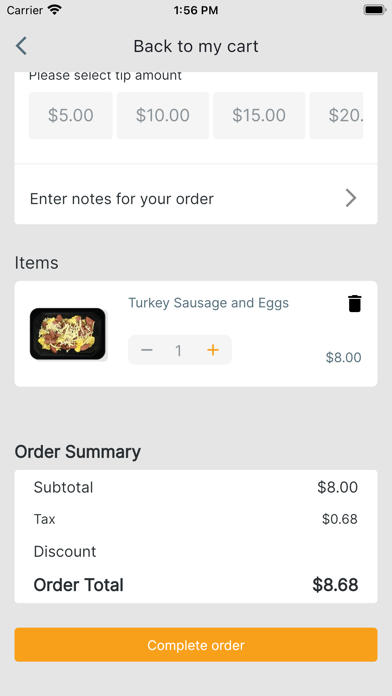Click the WiFi status icon

55,10
